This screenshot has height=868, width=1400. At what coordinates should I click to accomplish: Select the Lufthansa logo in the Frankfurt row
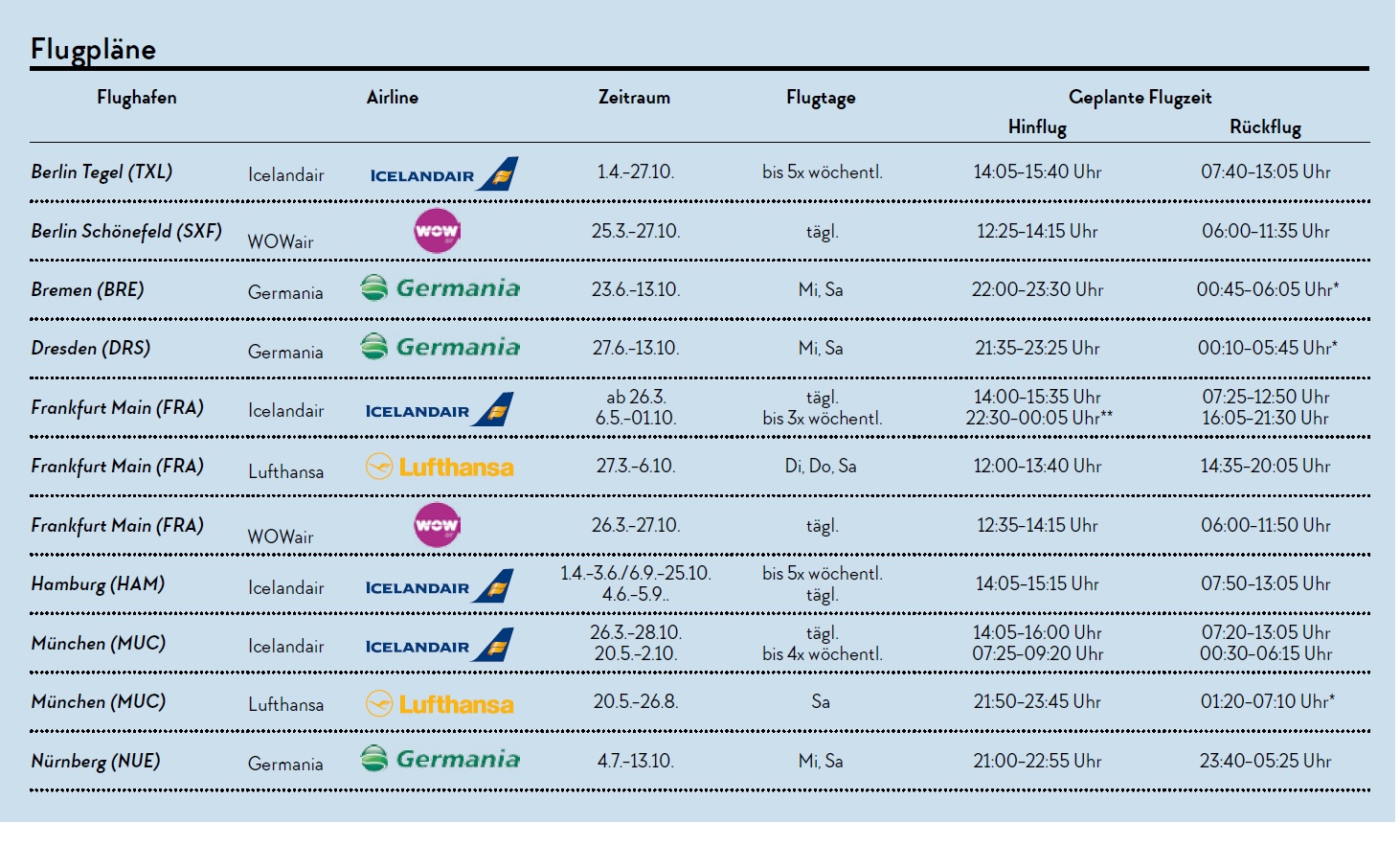[440, 467]
